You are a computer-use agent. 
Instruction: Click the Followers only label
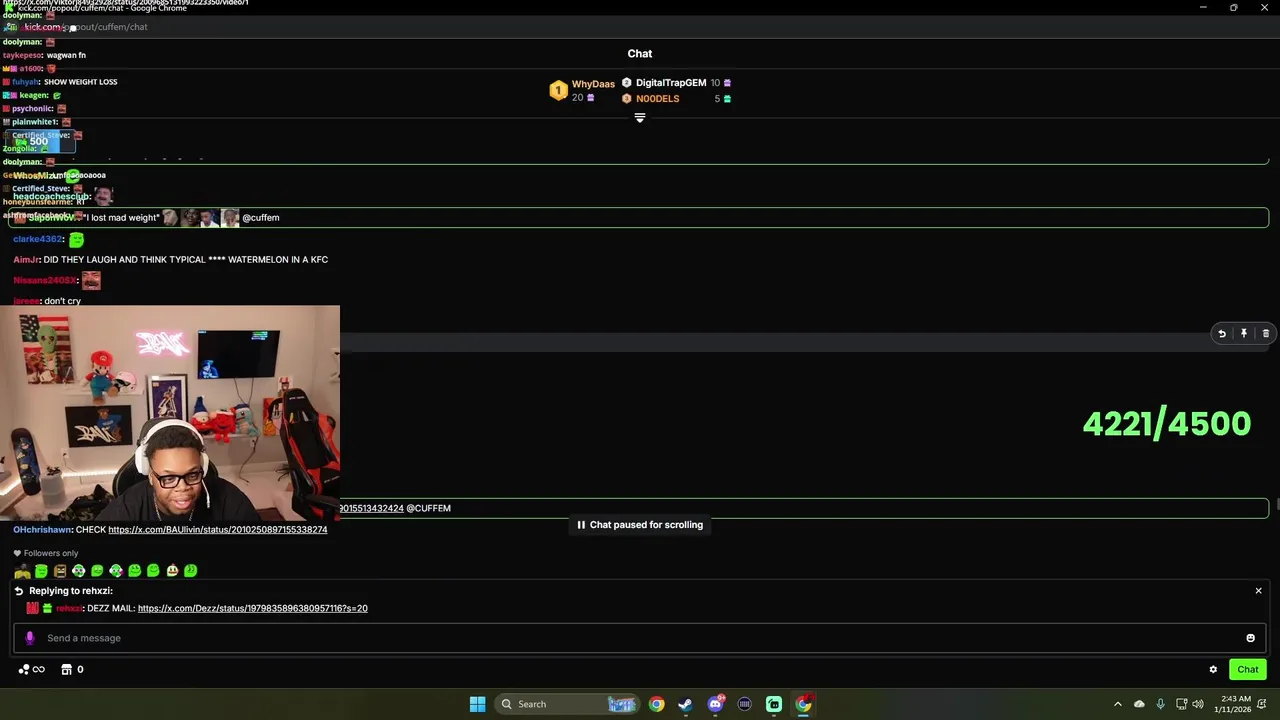pos(50,553)
